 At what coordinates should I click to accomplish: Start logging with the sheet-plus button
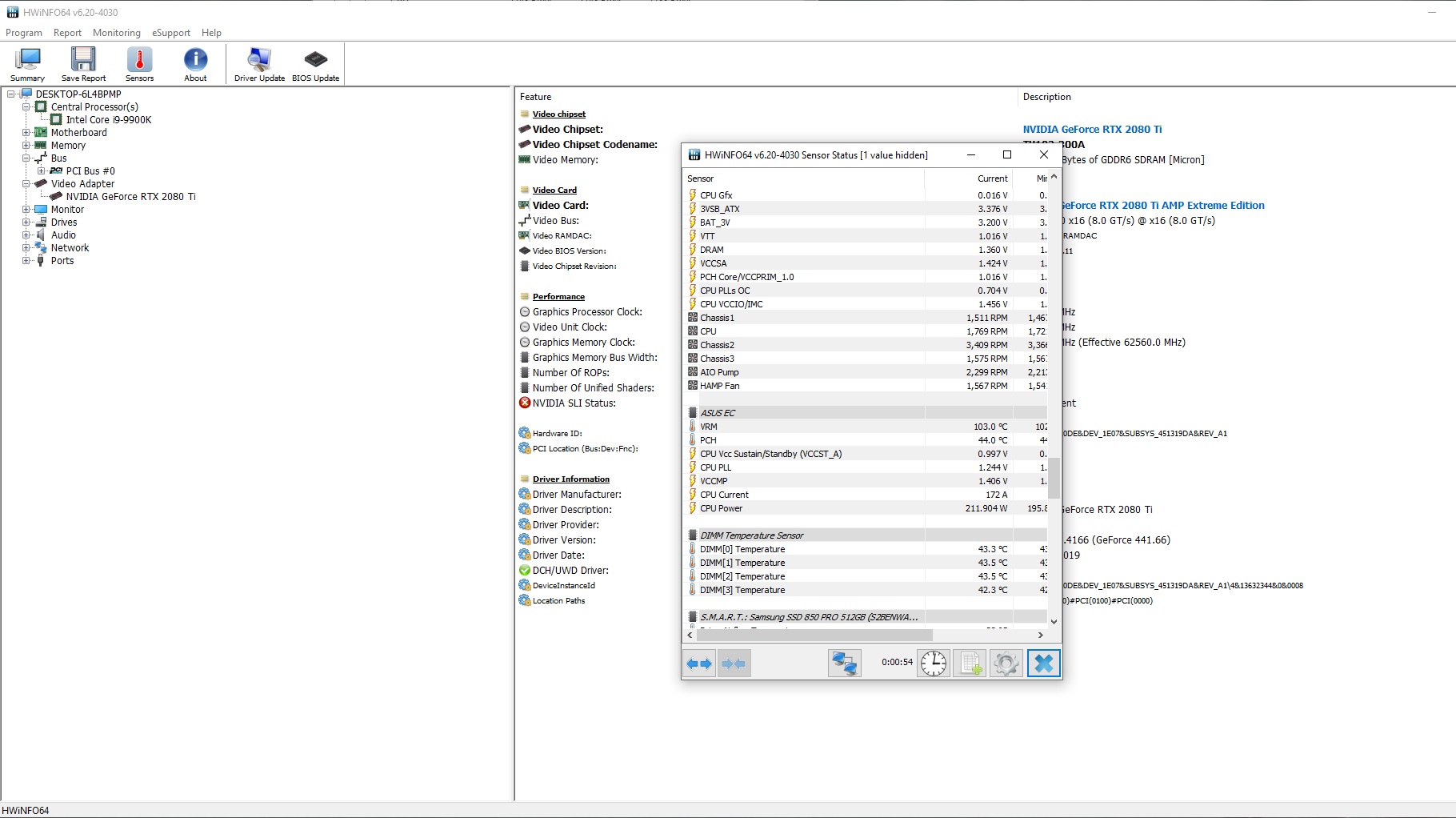pyautogui.click(x=970, y=664)
